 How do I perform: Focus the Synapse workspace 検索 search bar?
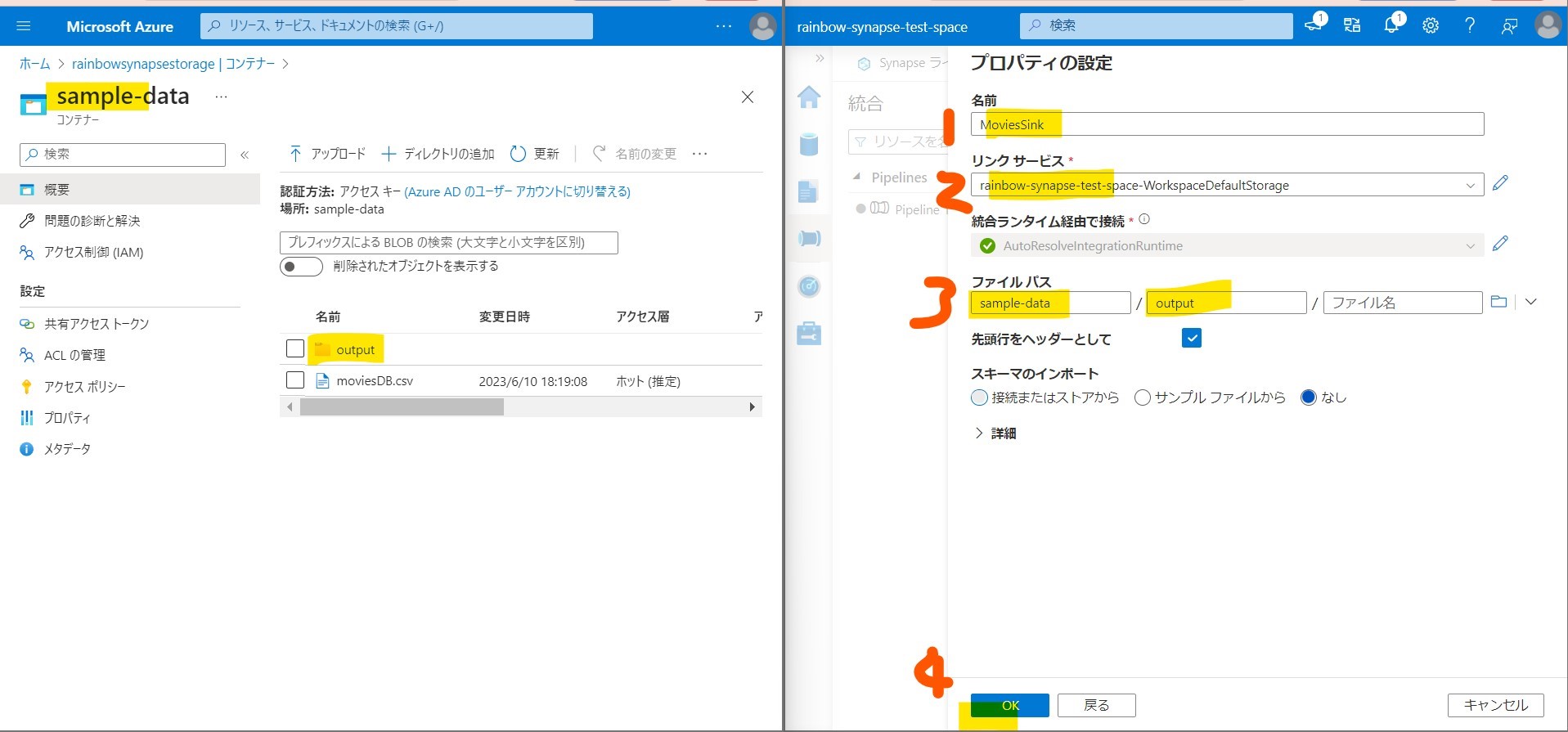pos(1156,26)
